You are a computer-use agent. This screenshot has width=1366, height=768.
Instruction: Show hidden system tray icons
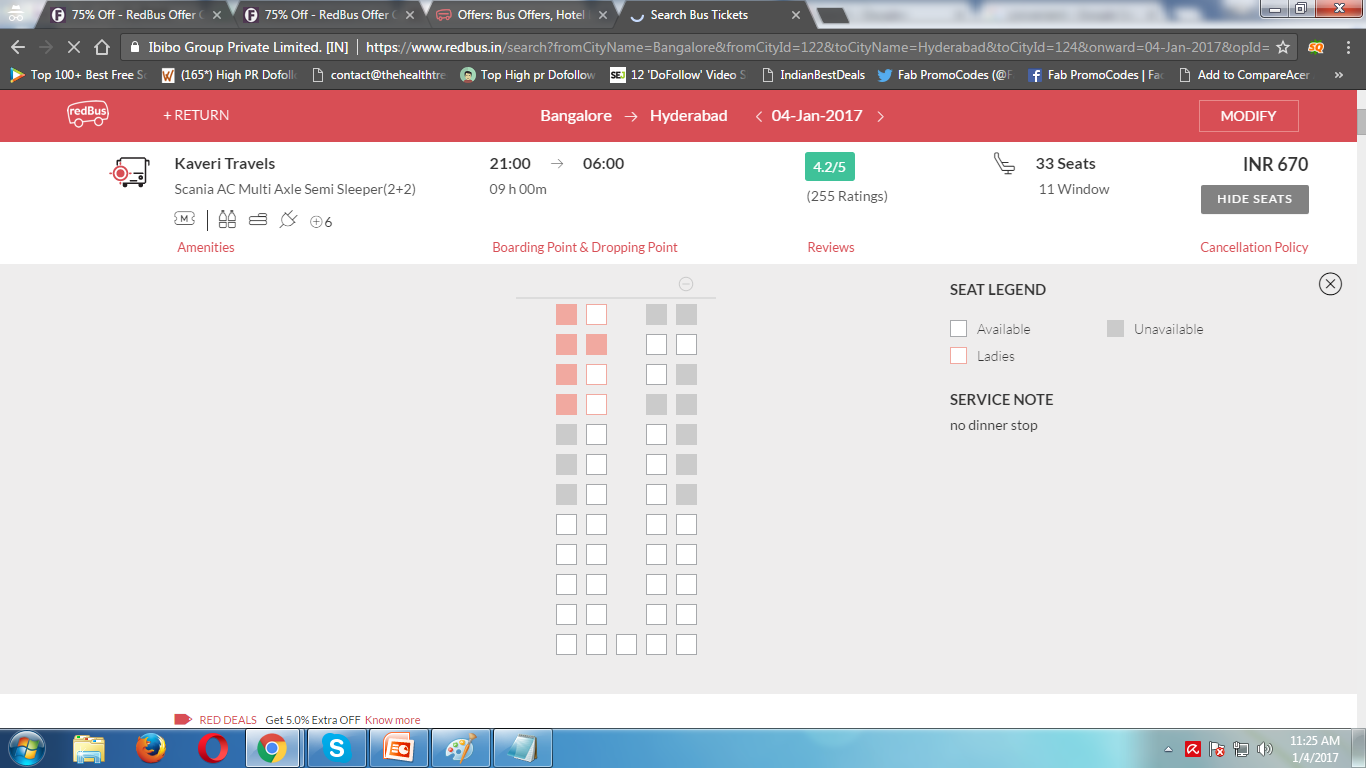point(1168,749)
